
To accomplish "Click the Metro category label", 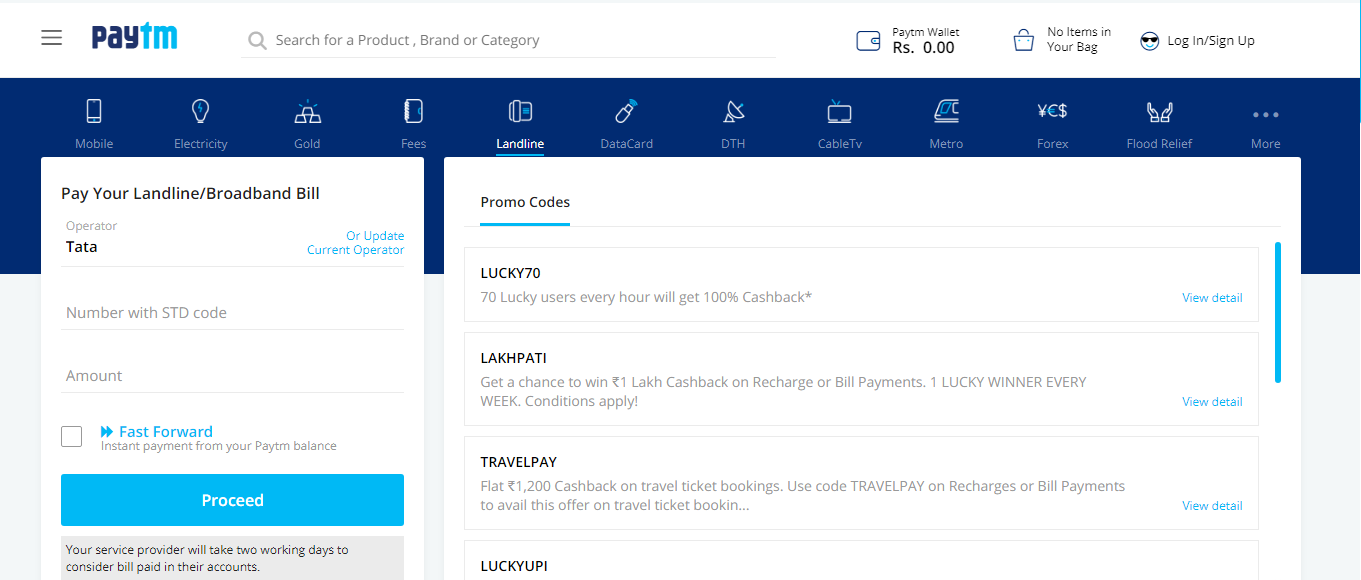I will [x=946, y=144].
